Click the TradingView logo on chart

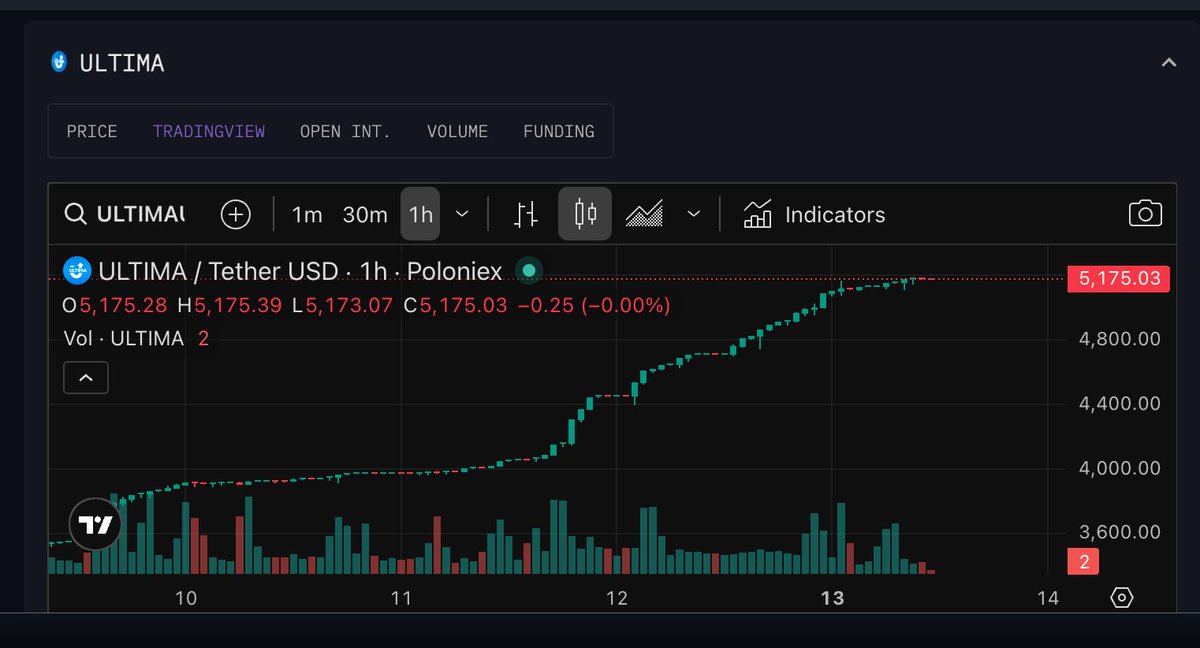(x=95, y=525)
